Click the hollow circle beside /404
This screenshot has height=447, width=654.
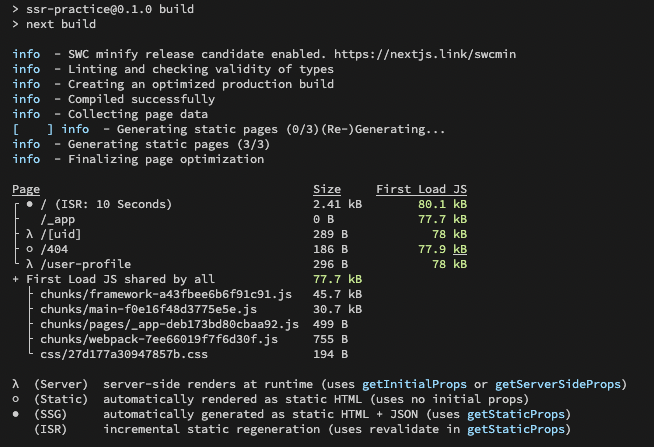point(30,249)
